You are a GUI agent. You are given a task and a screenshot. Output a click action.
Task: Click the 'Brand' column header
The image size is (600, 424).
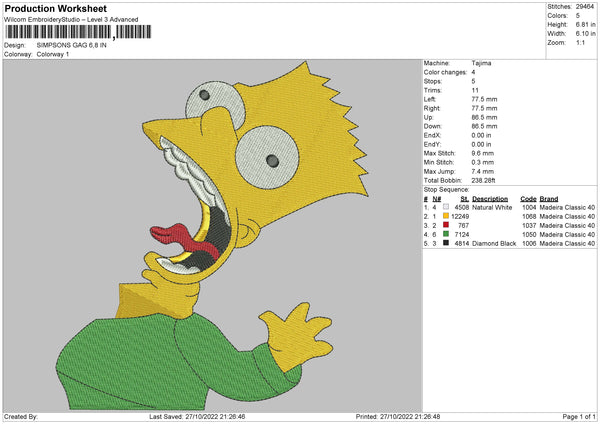(x=549, y=199)
